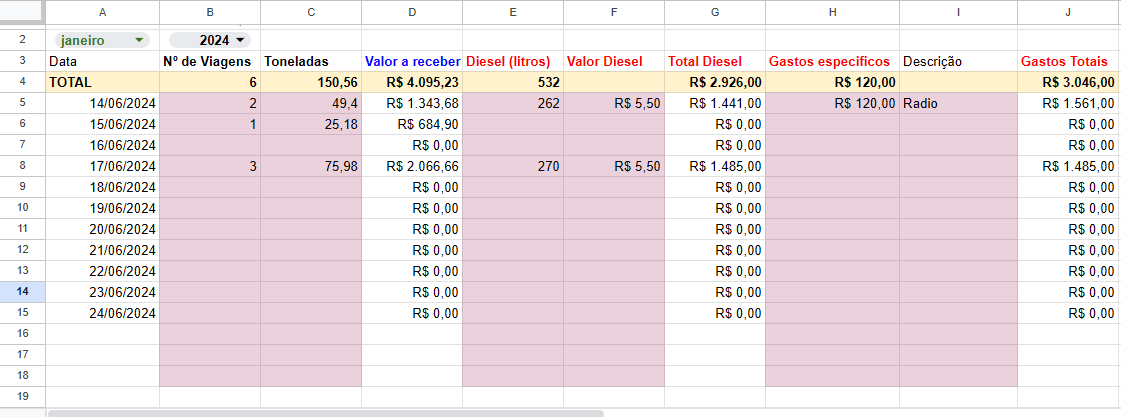1121x417 pixels.
Task: Select column E header
Action: click(x=513, y=11)
